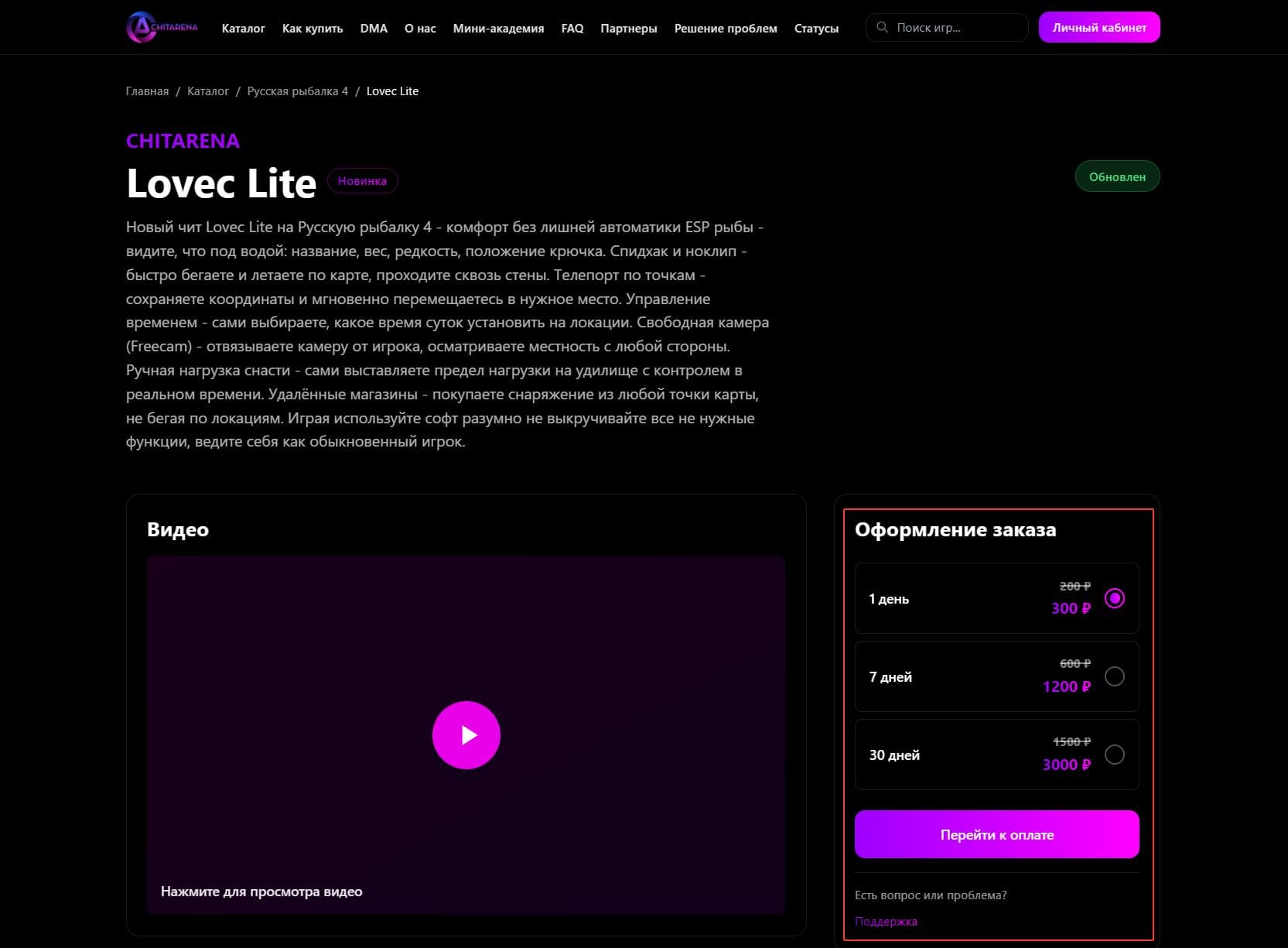Click the Личный кабинет button

pyautogui.click(x=1099, y=27)
